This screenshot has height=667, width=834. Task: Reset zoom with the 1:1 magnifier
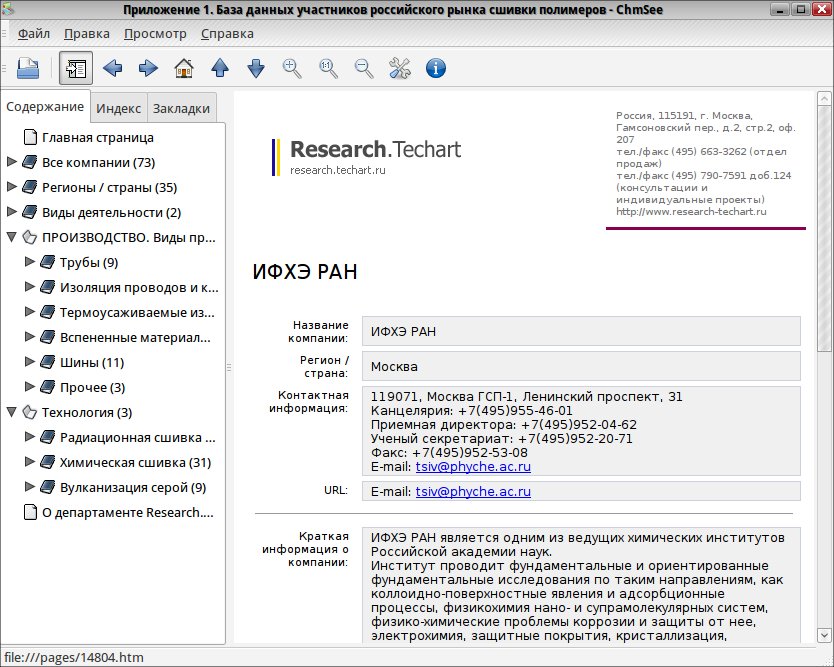pos(328,68)
